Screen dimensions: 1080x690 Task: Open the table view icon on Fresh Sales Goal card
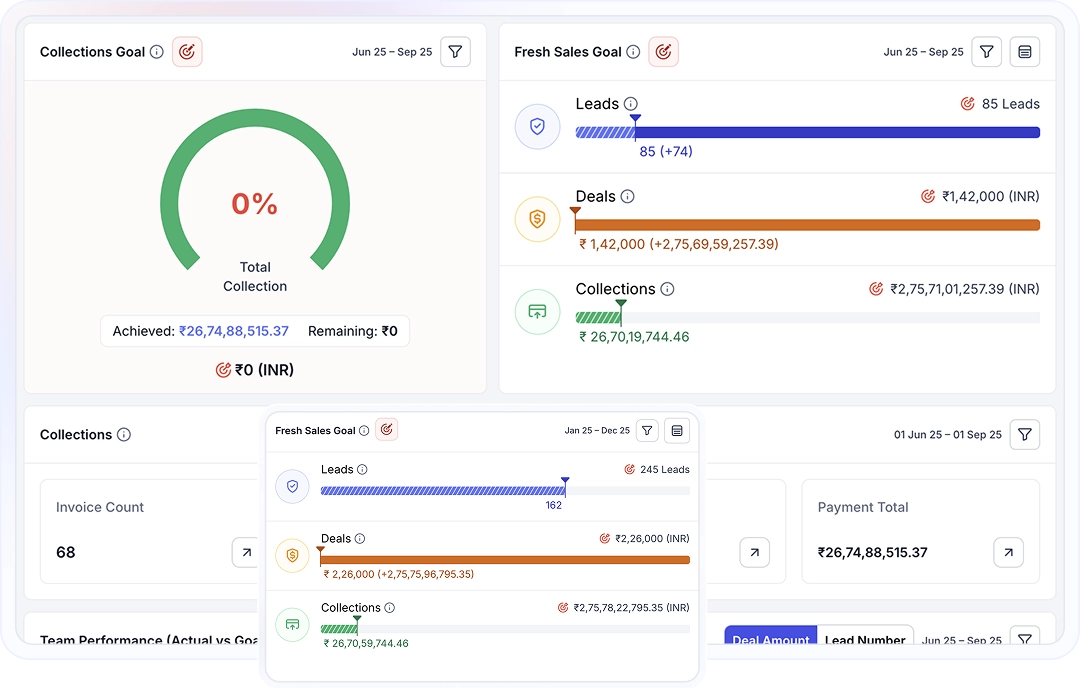click(x=1025, y=52)
